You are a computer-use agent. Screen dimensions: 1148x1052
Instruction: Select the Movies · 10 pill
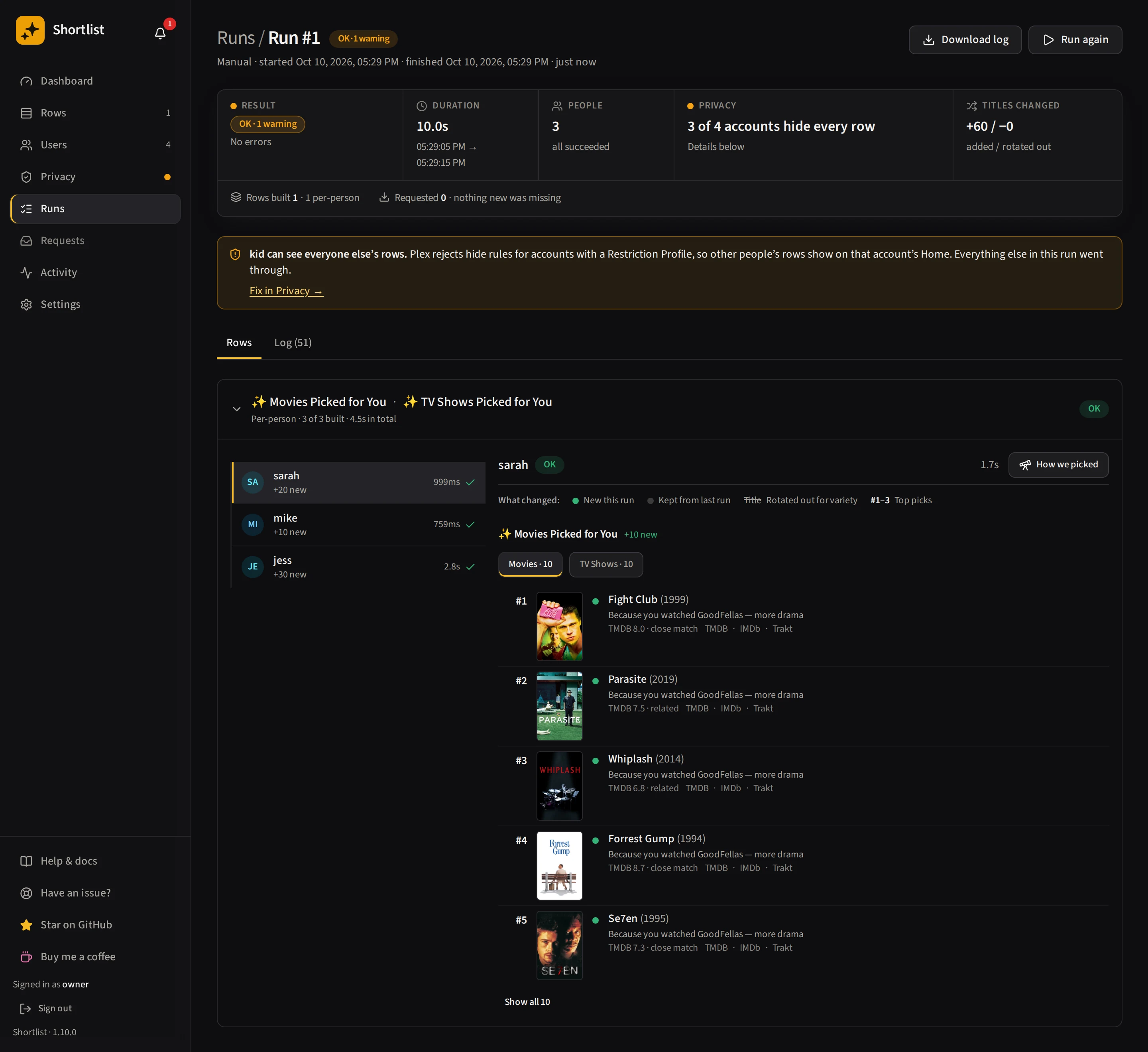pos(530,564)
